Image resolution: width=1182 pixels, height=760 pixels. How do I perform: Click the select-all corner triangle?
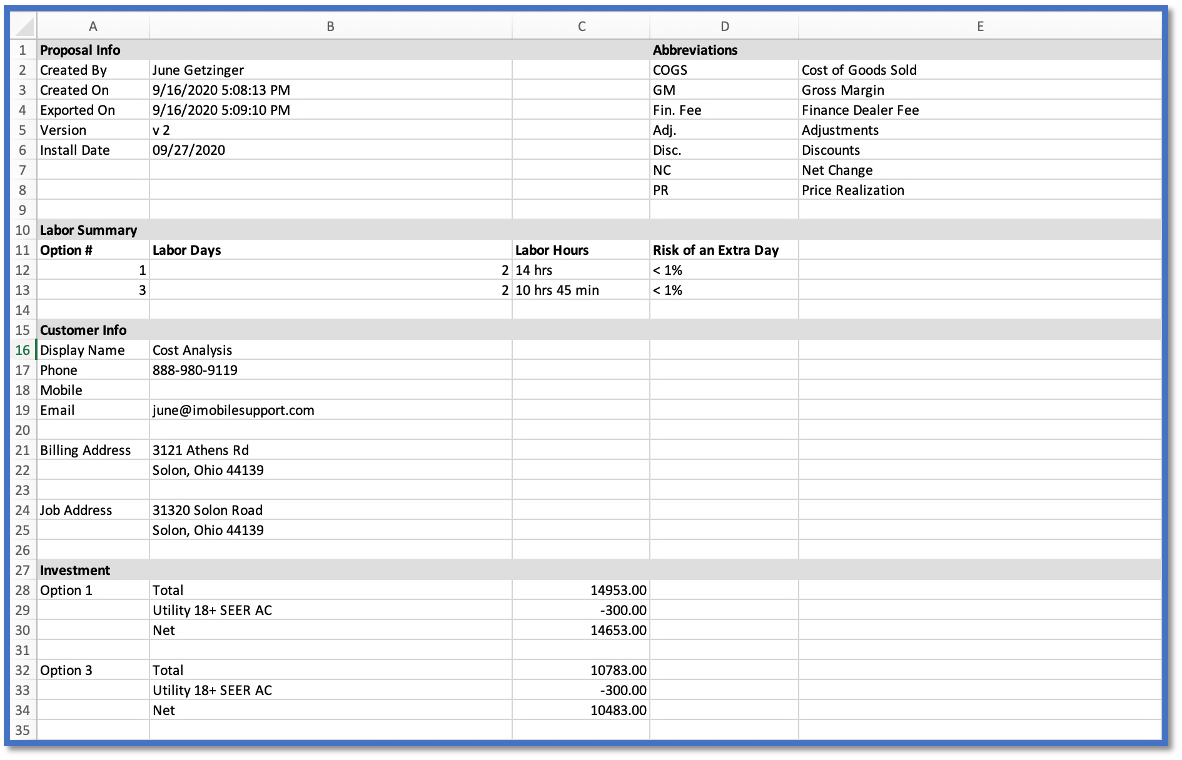(x=24, y=26)
